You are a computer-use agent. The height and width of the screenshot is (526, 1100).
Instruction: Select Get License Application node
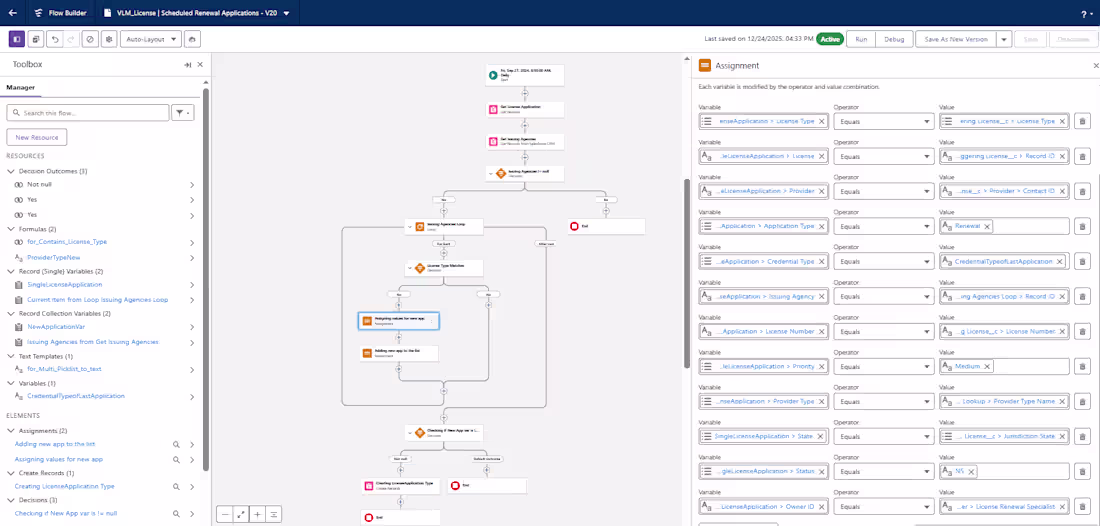524,109
